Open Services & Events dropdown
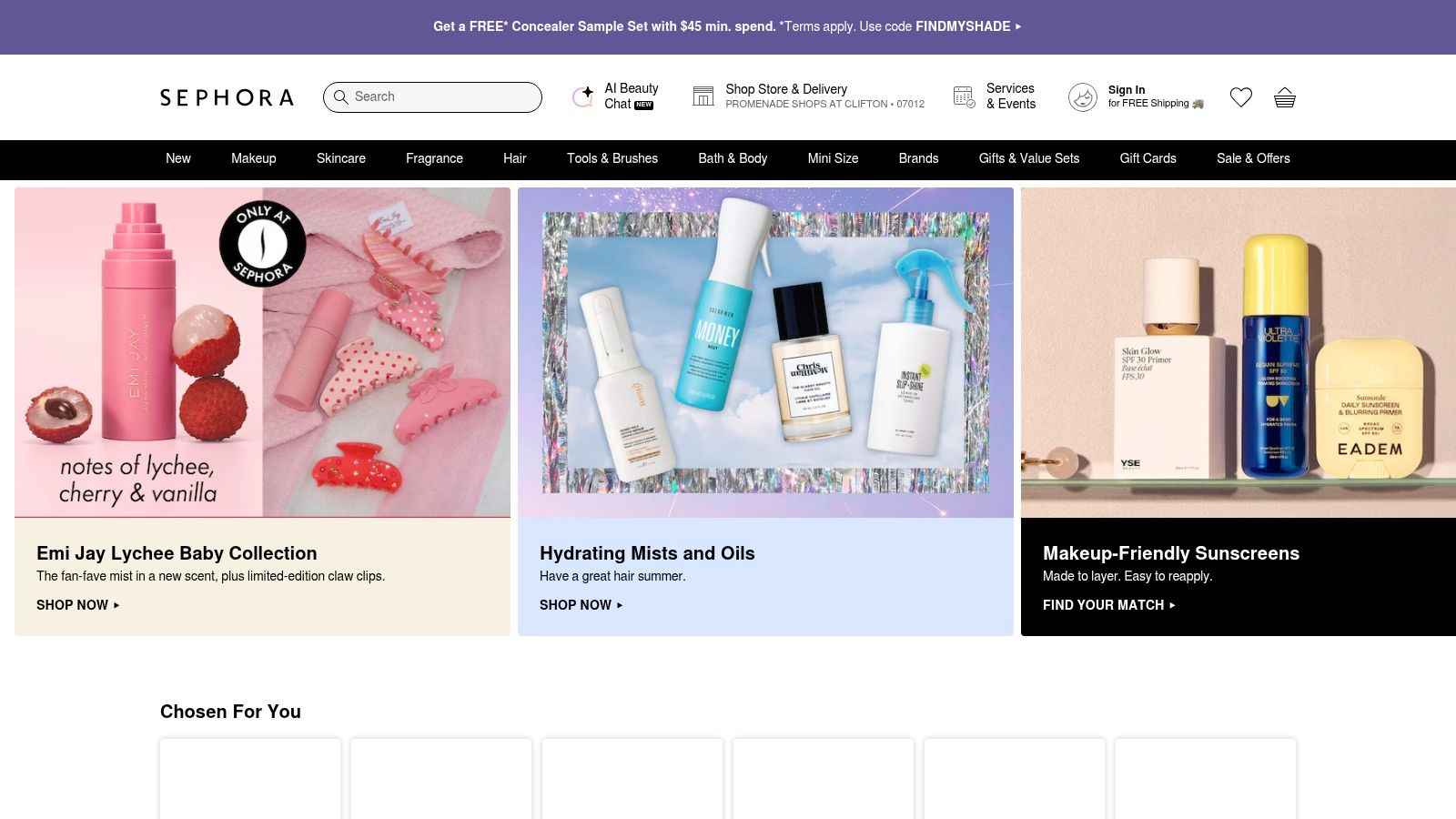This screenshot has height=819, width=1456. pyautogui.click(x=995, y=96)
